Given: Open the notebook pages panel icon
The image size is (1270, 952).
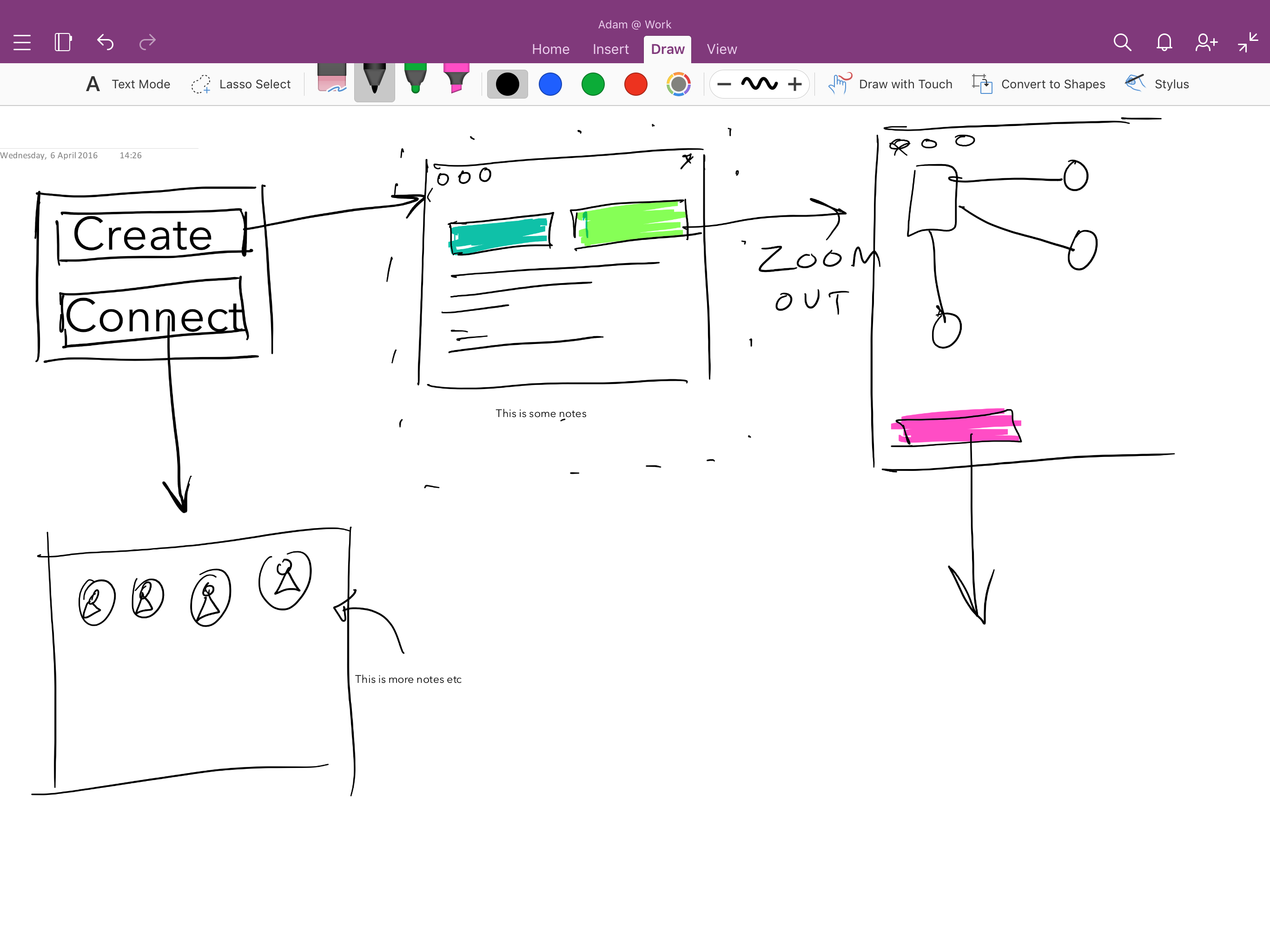Looking at the screenshot, I should (x=63, y=42).
